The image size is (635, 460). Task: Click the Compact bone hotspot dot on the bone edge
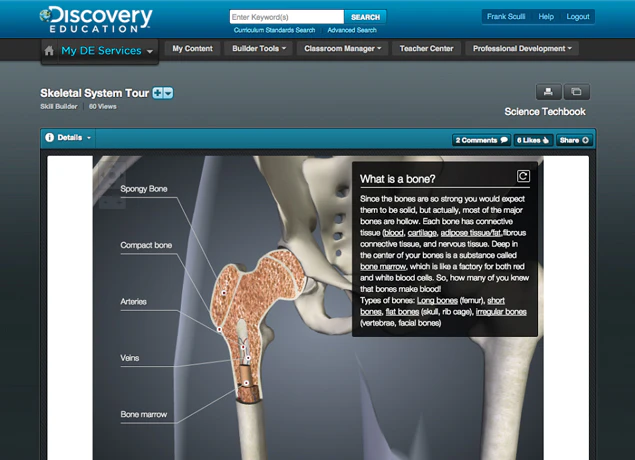pyautogui.click(x=219, y=330)
